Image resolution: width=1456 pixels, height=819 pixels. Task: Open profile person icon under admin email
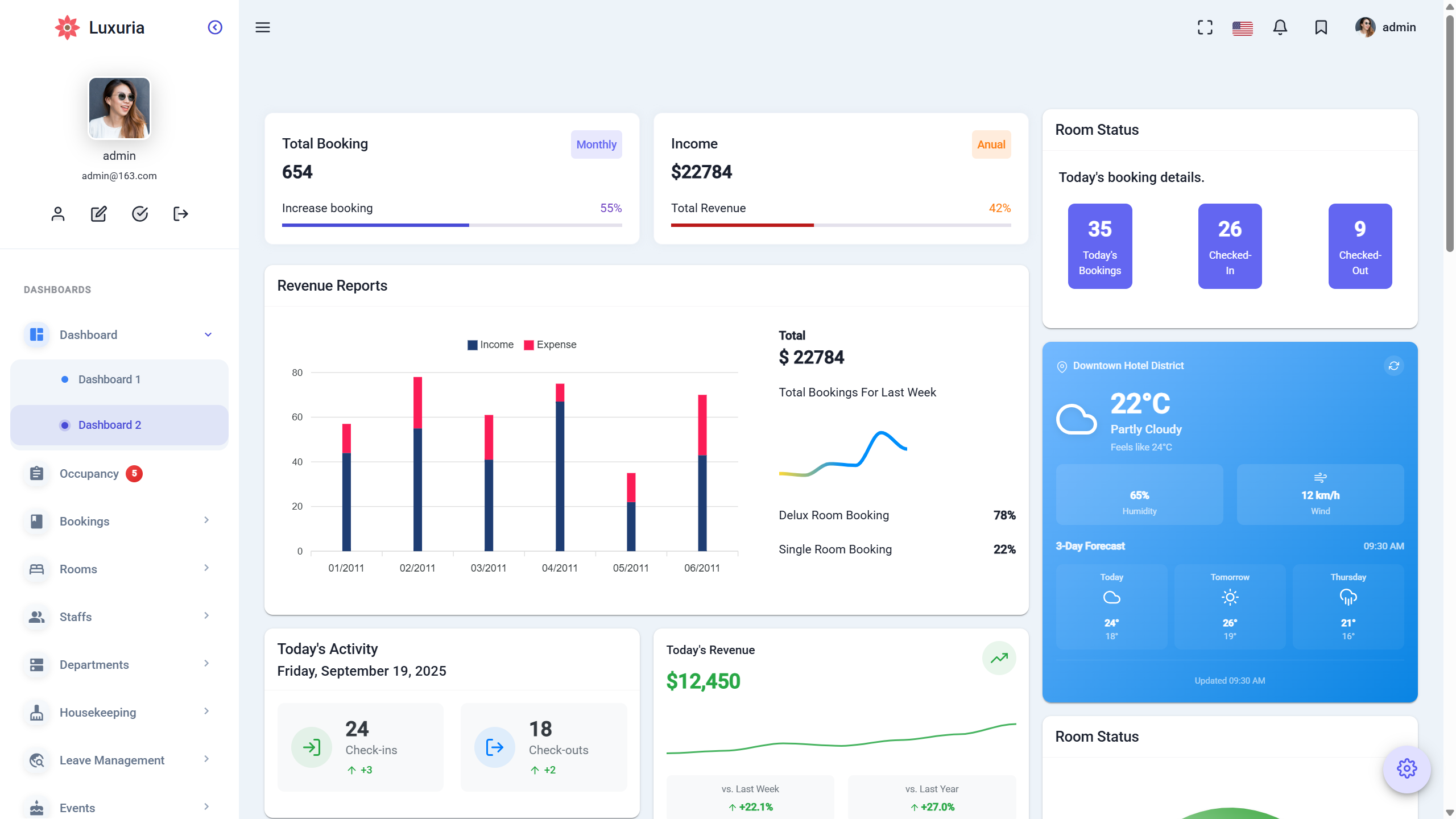(58, 214)
